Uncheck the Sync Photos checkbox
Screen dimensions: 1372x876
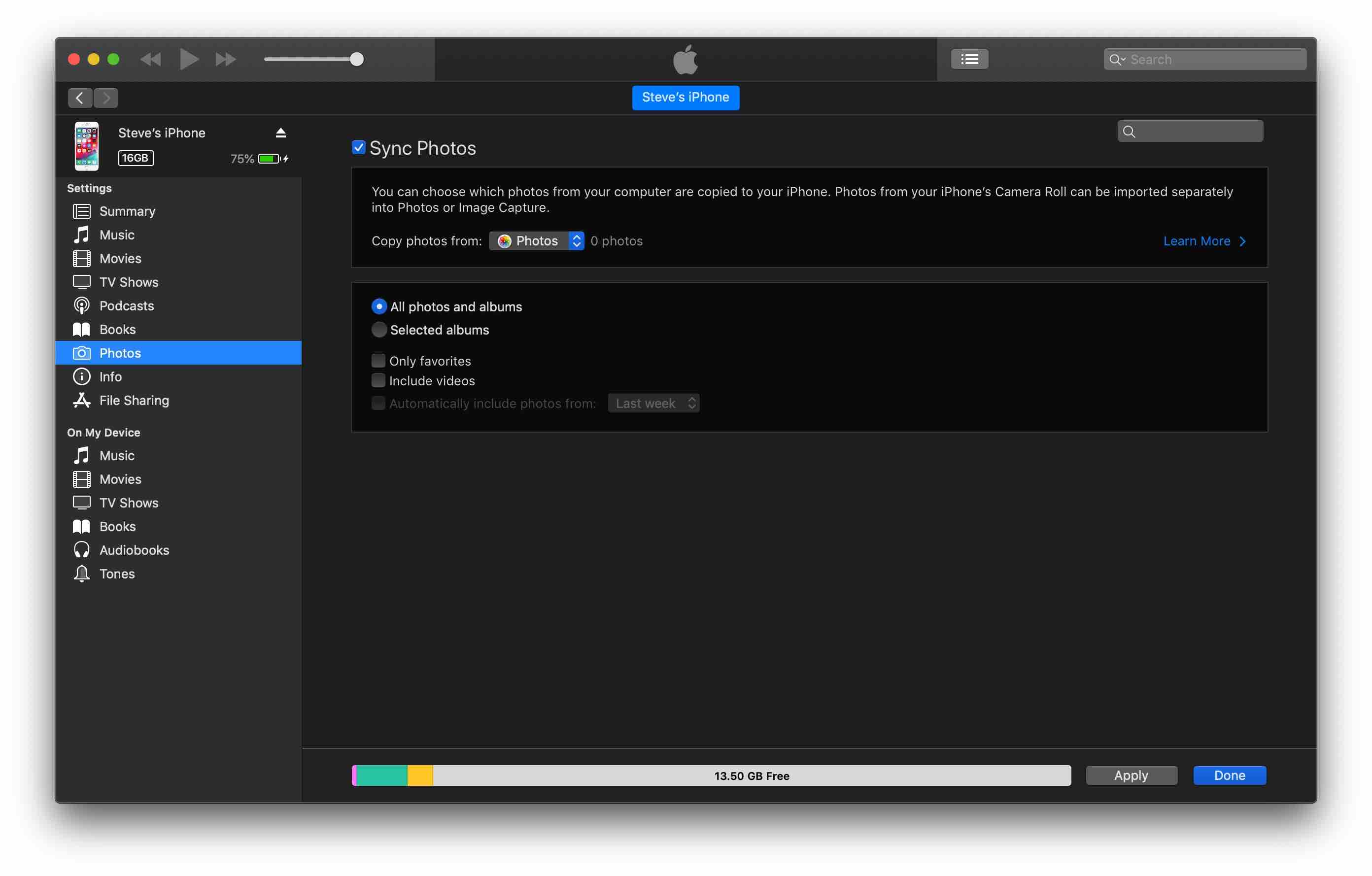(358, 147)
